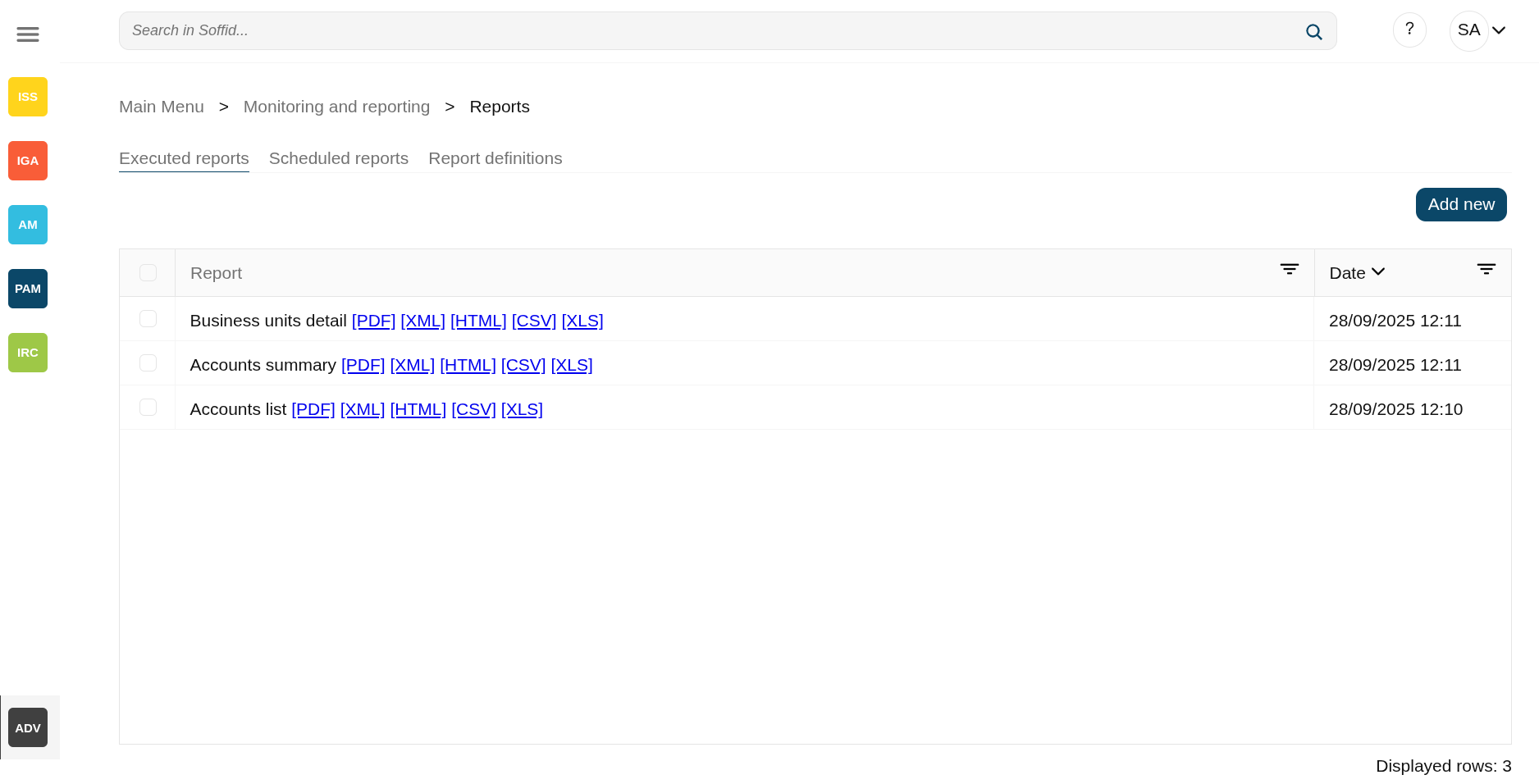Screen dimensions: 1539x784
Task: Click the Add new button
Action: coord(1460,204)
